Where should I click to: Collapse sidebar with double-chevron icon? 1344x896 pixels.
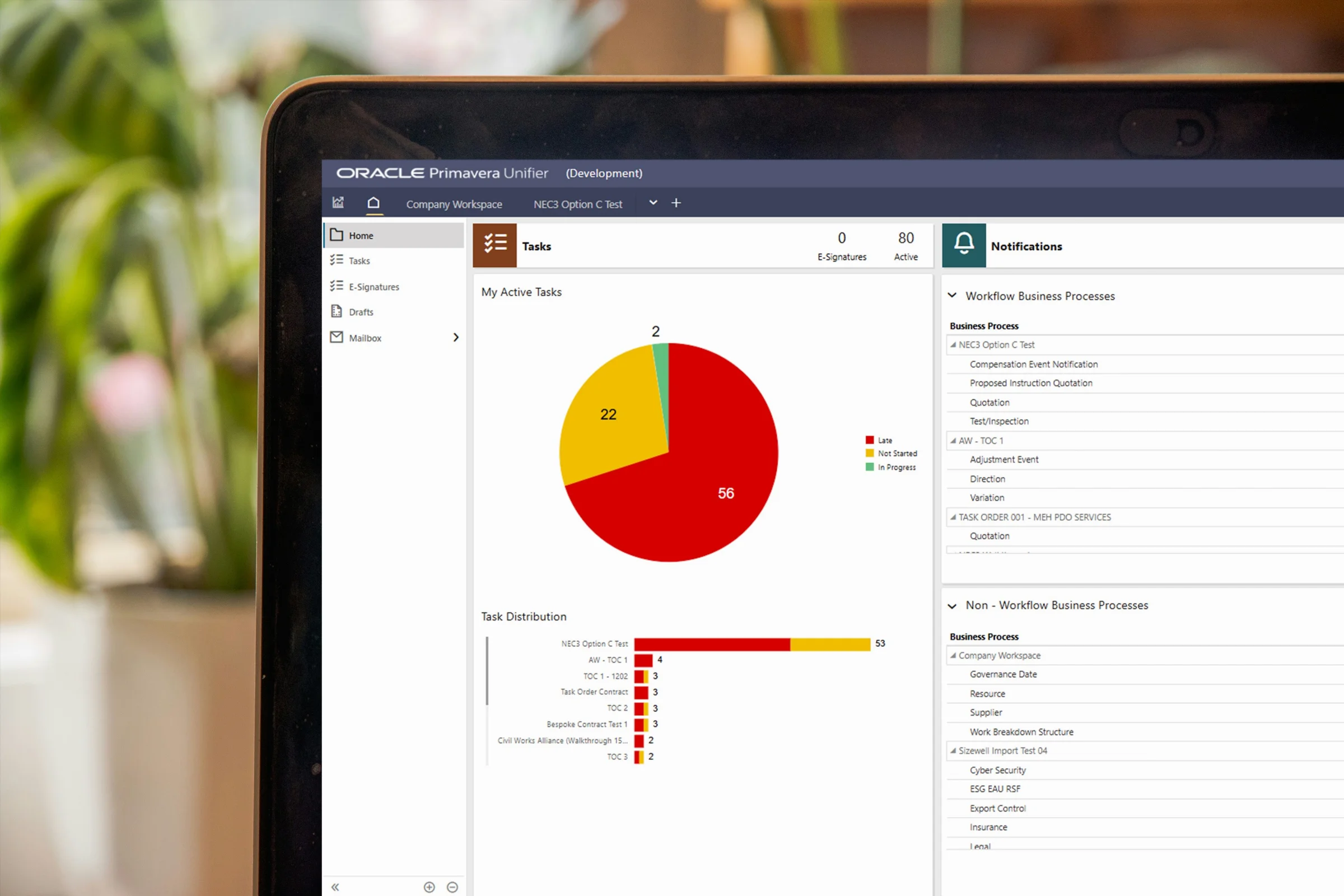click(335, 887)
